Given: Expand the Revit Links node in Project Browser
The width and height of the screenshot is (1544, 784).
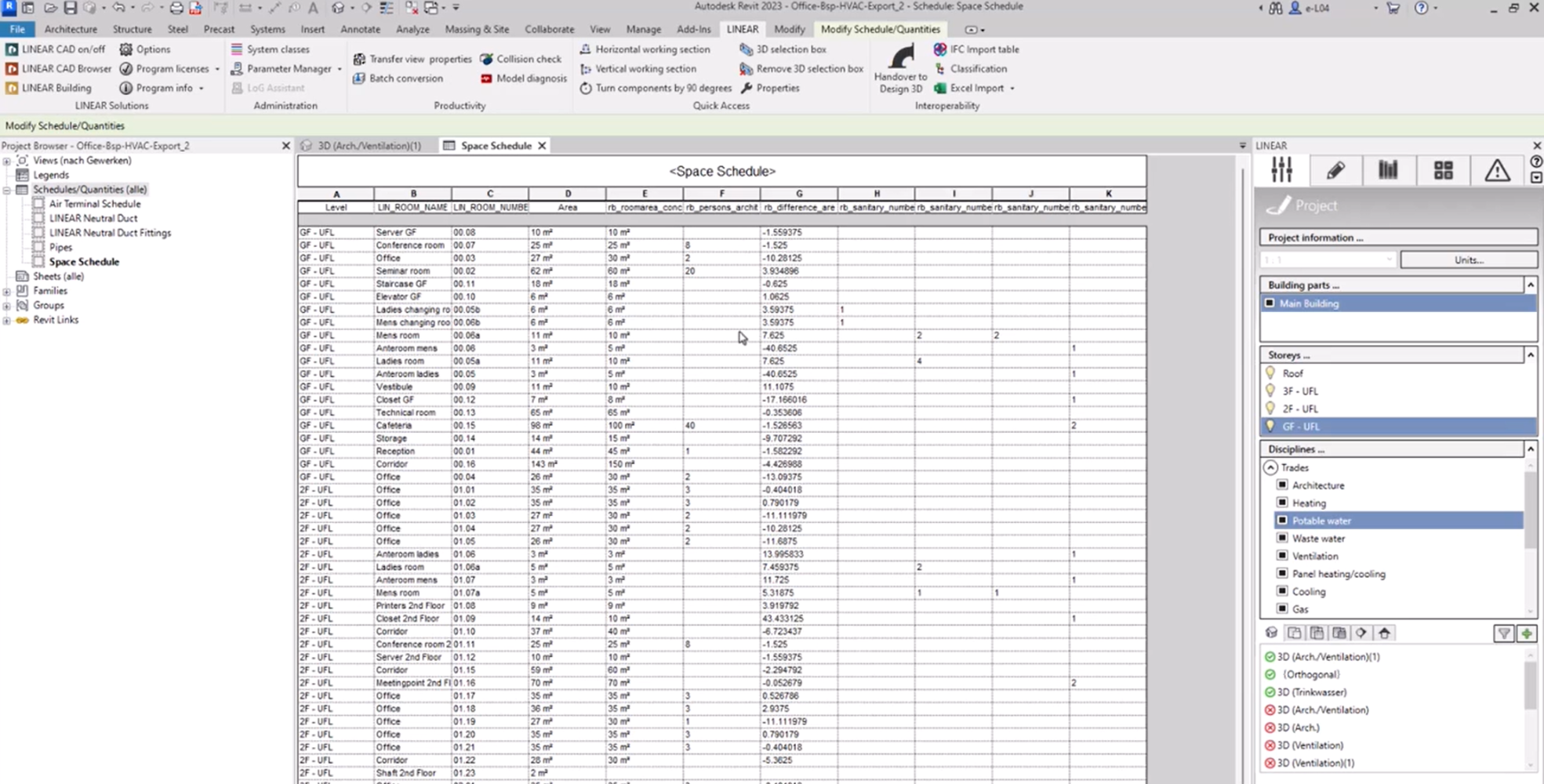Looking at the screenshot, I should (x=7, y=319).
